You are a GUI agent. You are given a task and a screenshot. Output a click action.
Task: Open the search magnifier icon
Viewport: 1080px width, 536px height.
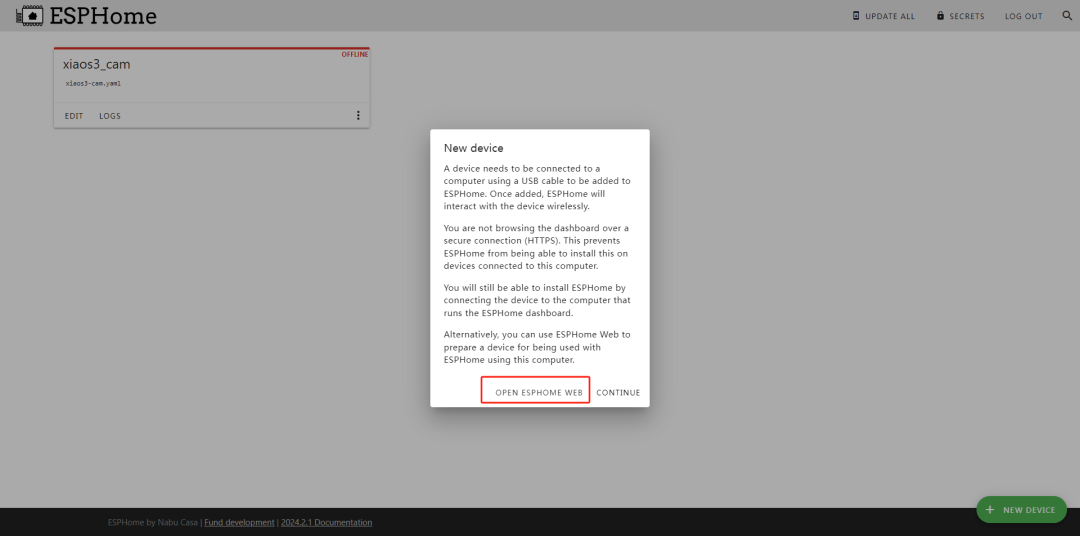pos(1067,16)
